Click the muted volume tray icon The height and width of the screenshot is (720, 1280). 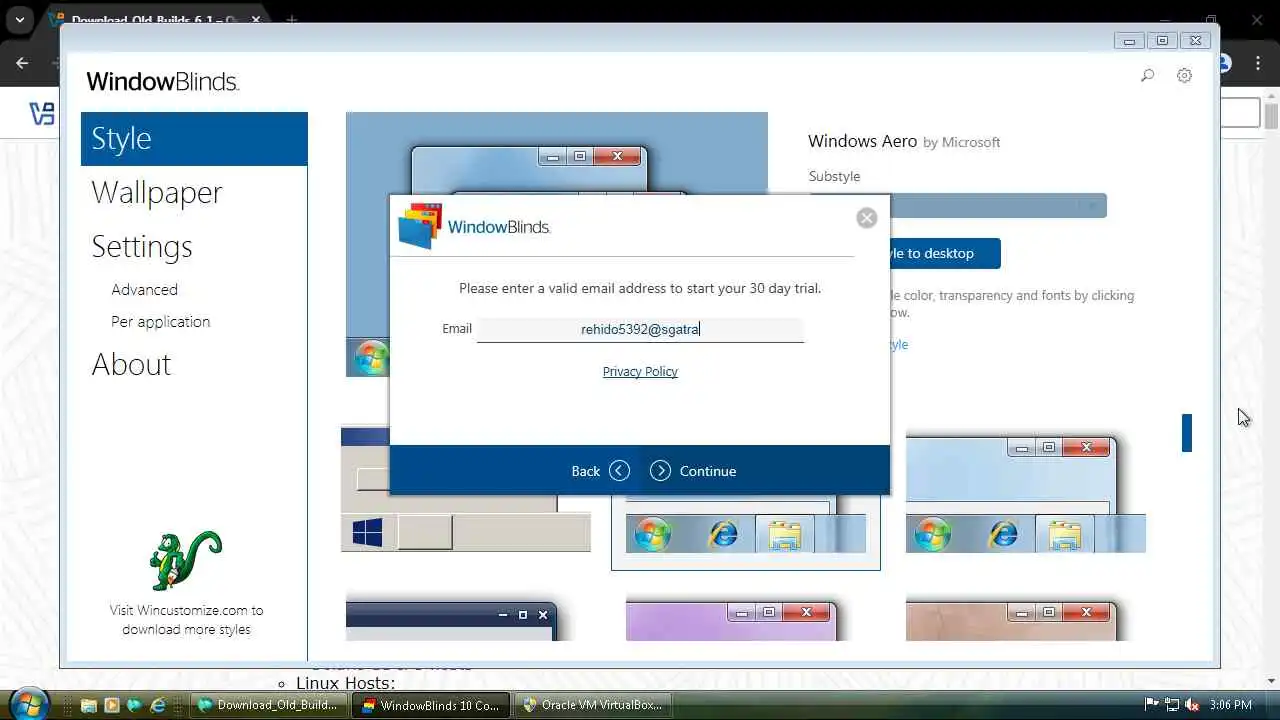tap(1194, 705)
